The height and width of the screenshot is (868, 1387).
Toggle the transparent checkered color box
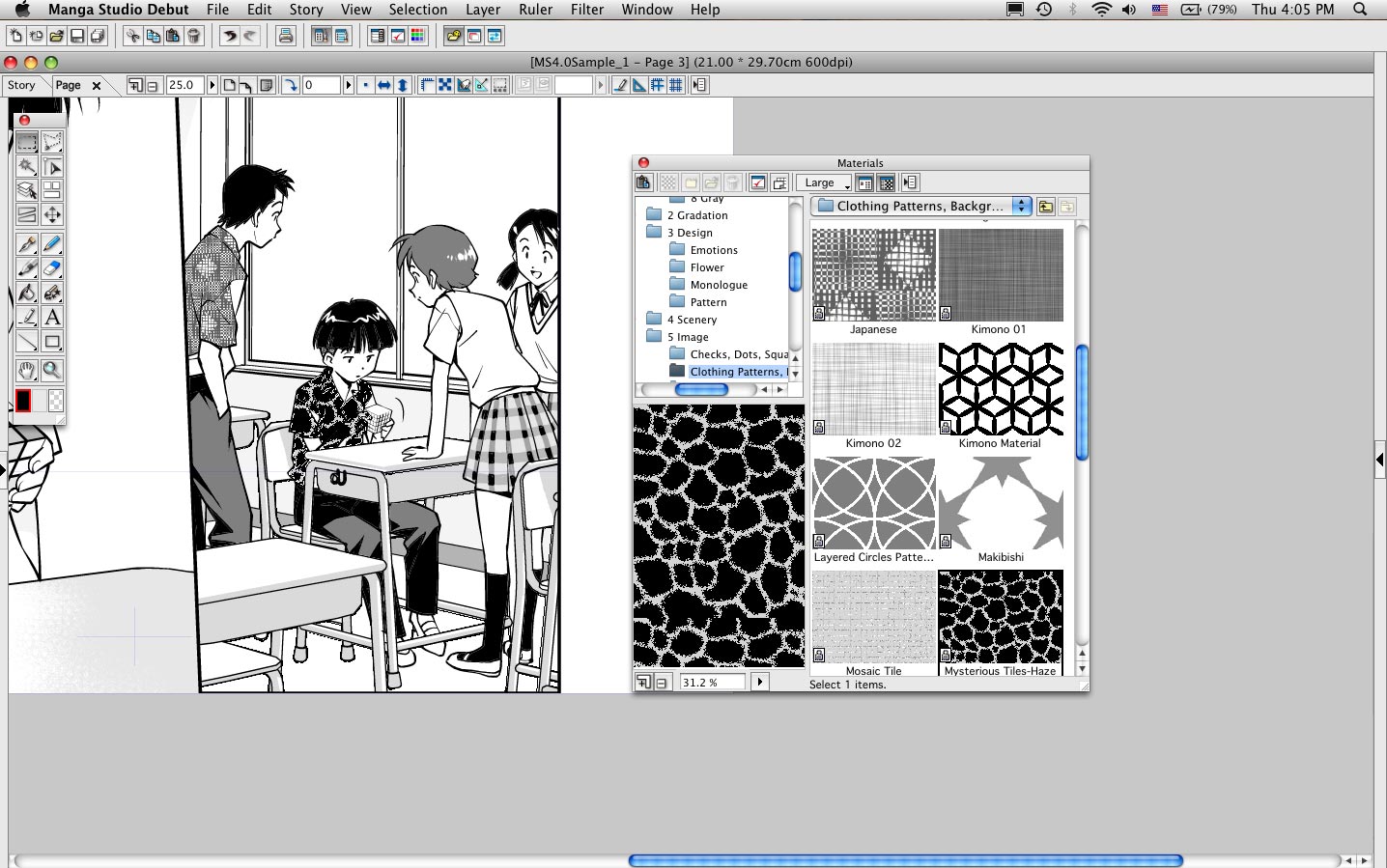(55, 400)
